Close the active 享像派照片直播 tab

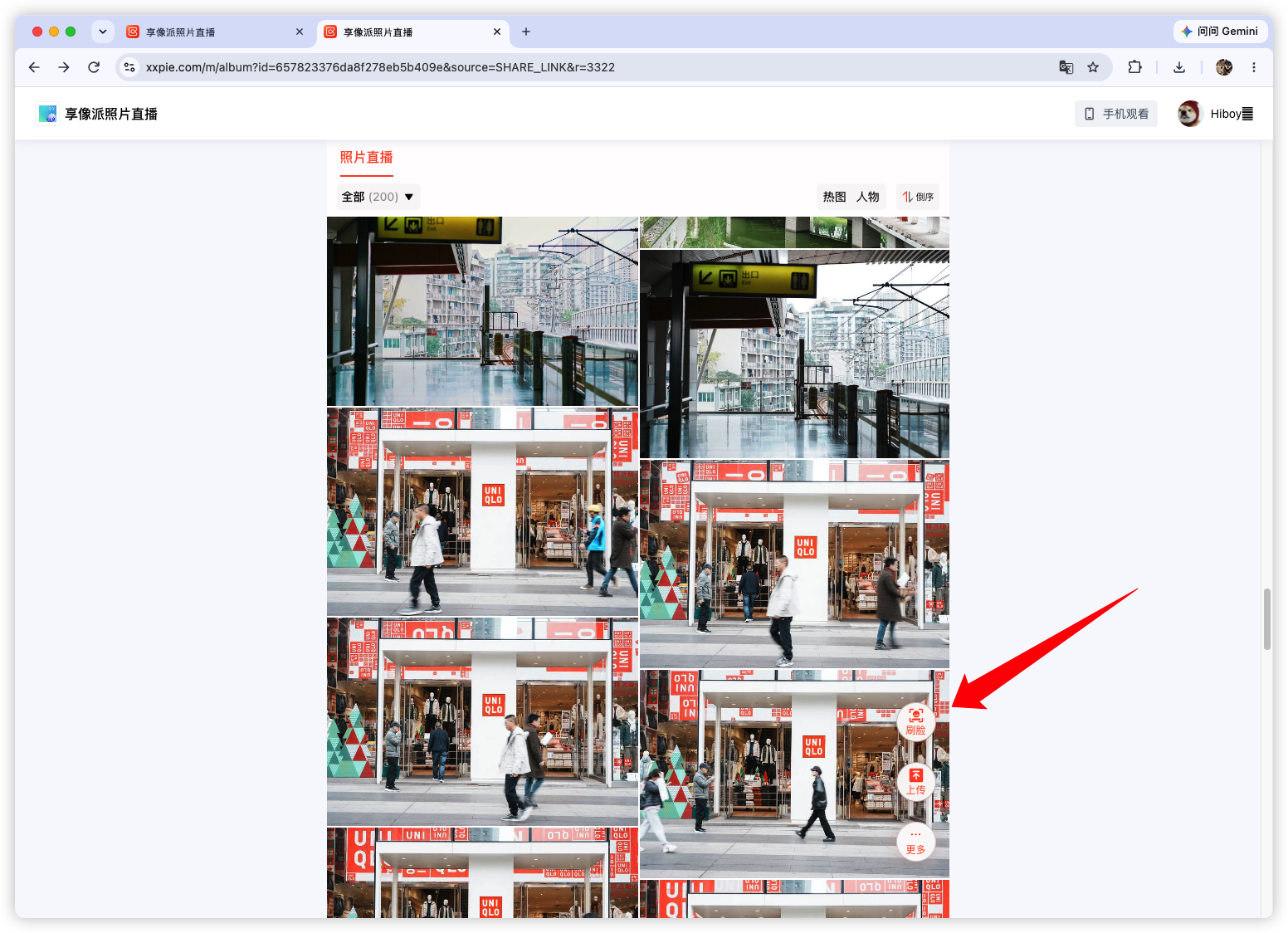pos(497,32)
